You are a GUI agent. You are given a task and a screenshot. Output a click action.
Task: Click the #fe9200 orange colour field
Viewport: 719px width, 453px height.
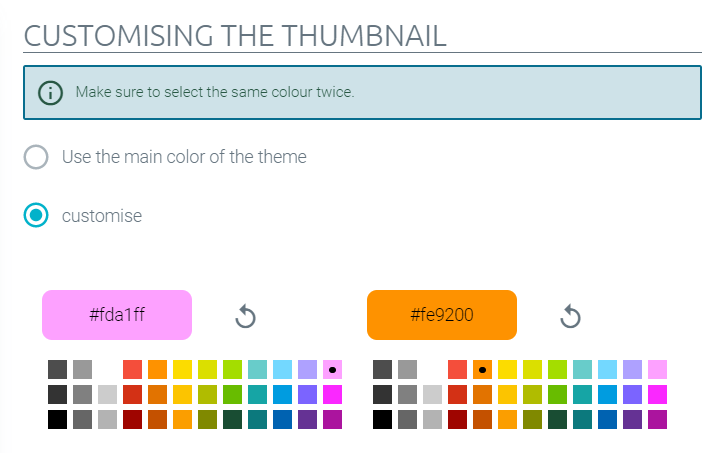tap(442, 315)
